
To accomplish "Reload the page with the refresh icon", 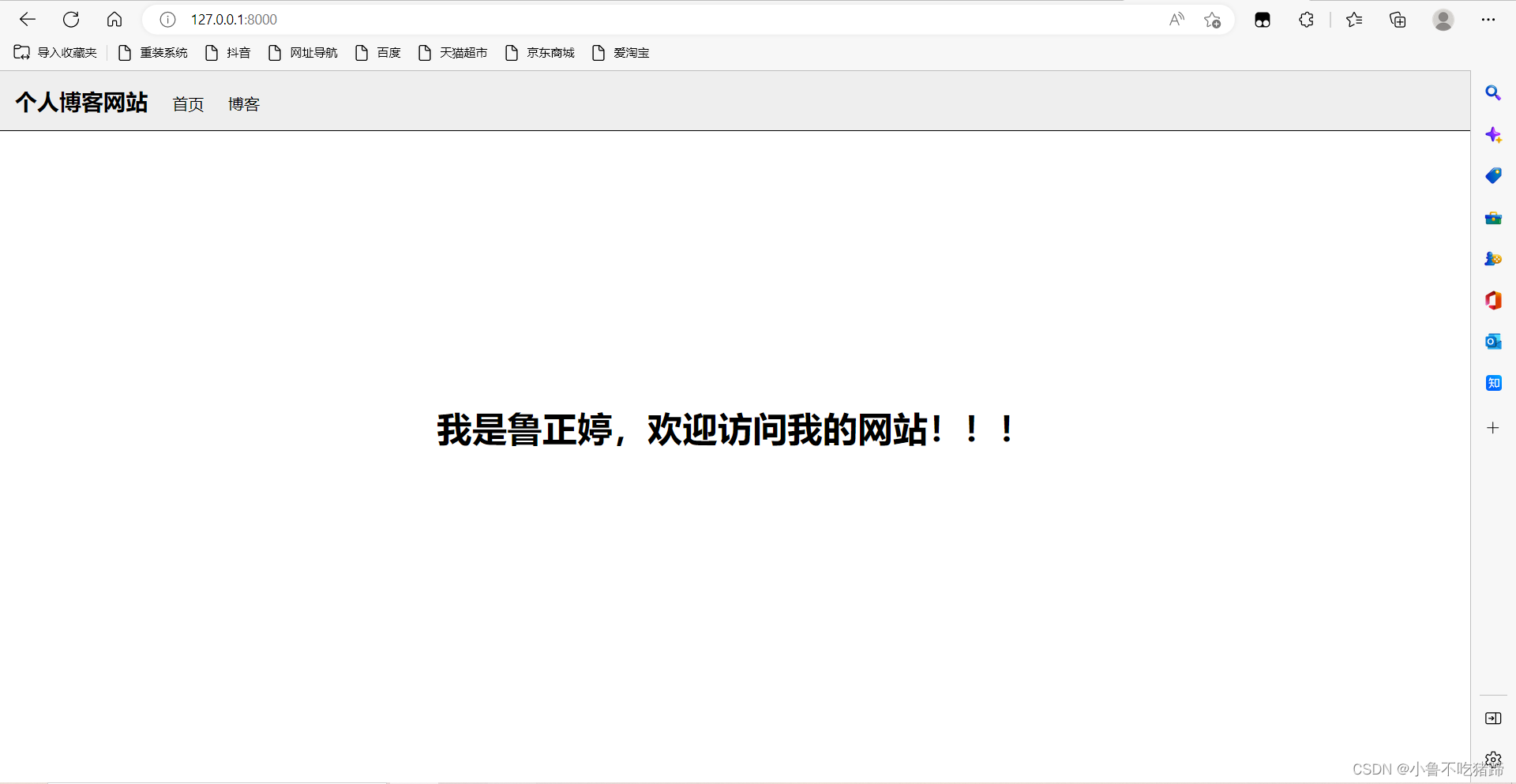I will 71,20.
